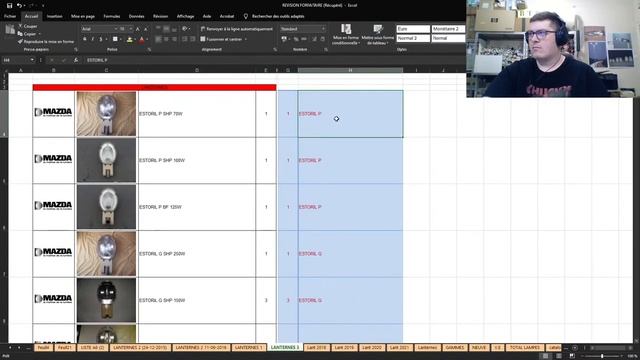This screenshot has height=360, width=640.
Task: Select cell ESTORIL G SHP 250W
Action: (197, 254)
